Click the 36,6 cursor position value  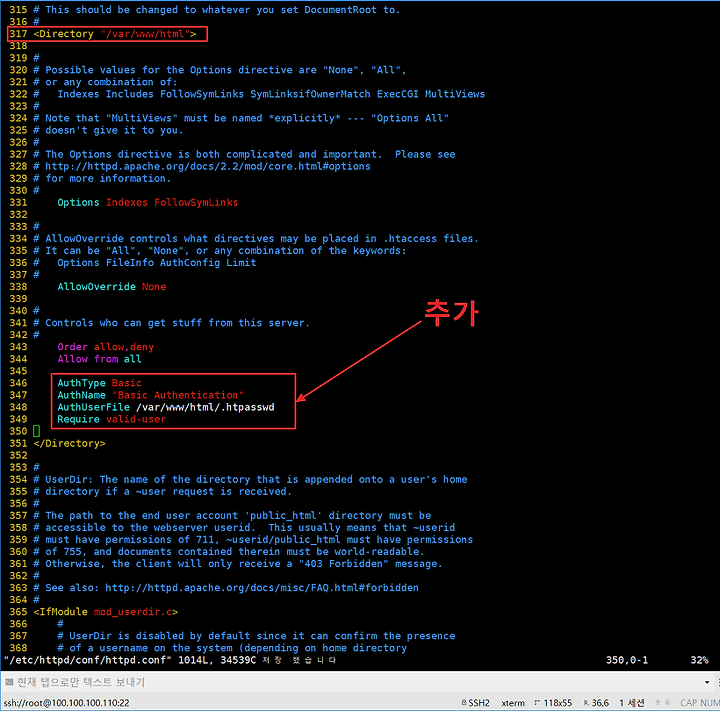(x=600, y=703)
